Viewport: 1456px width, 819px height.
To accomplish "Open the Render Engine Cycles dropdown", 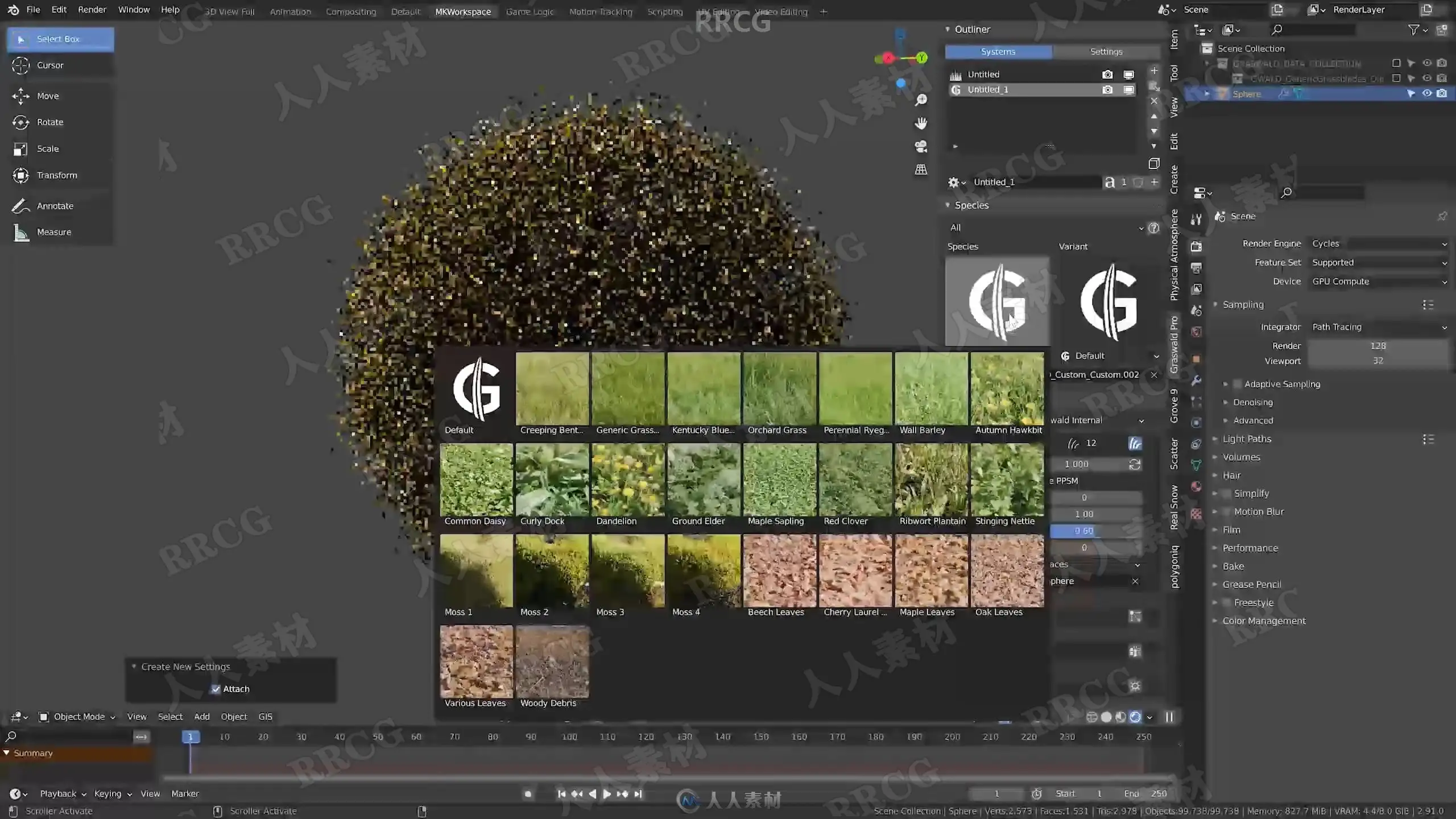I will (x=1378, y=243).
